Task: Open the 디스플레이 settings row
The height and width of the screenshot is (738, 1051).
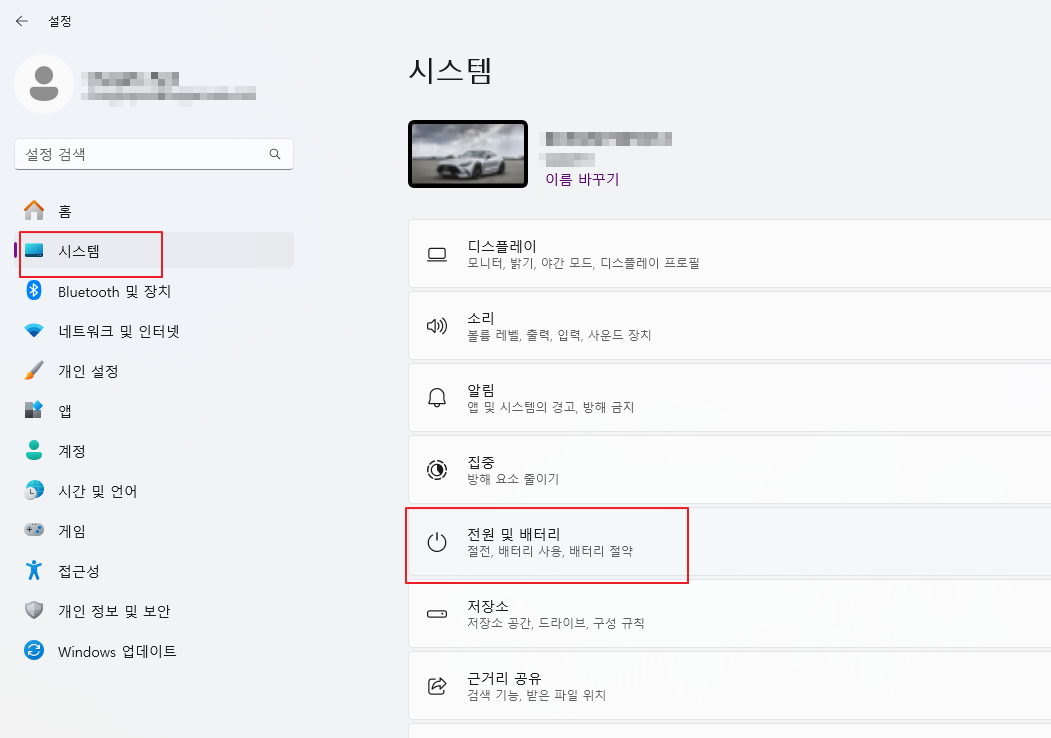Action: click(x=729, y=254)
